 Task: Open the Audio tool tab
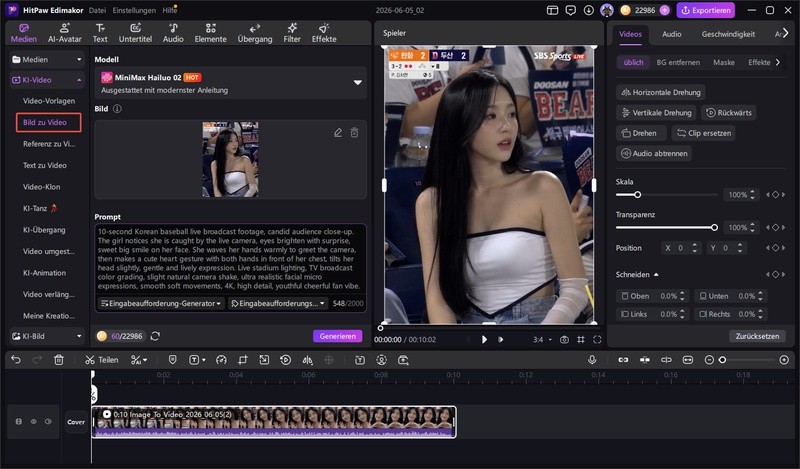pyautogui.click(x=173, y=33)
